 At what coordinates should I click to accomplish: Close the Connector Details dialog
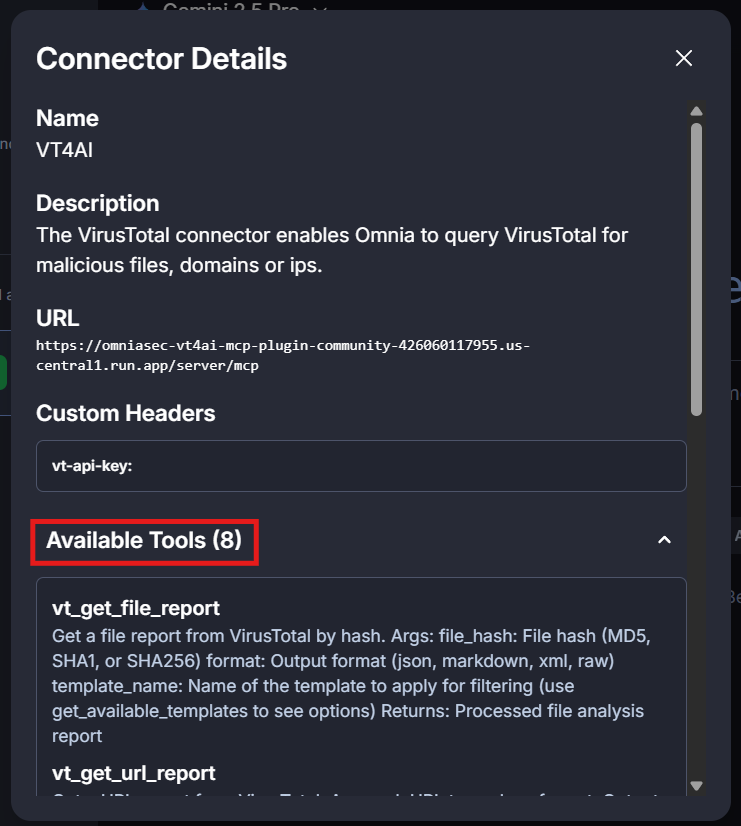(x=684, y=58)
